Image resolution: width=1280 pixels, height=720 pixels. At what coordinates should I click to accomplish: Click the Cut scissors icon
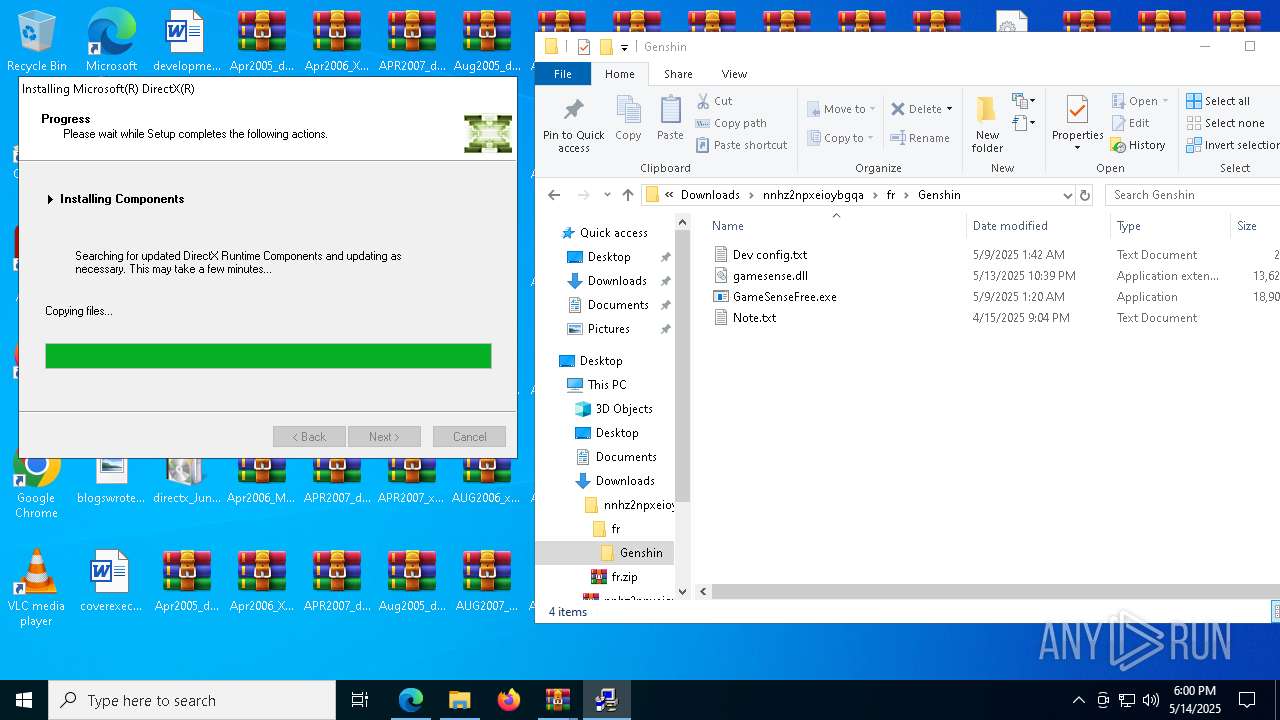point(703,101)
